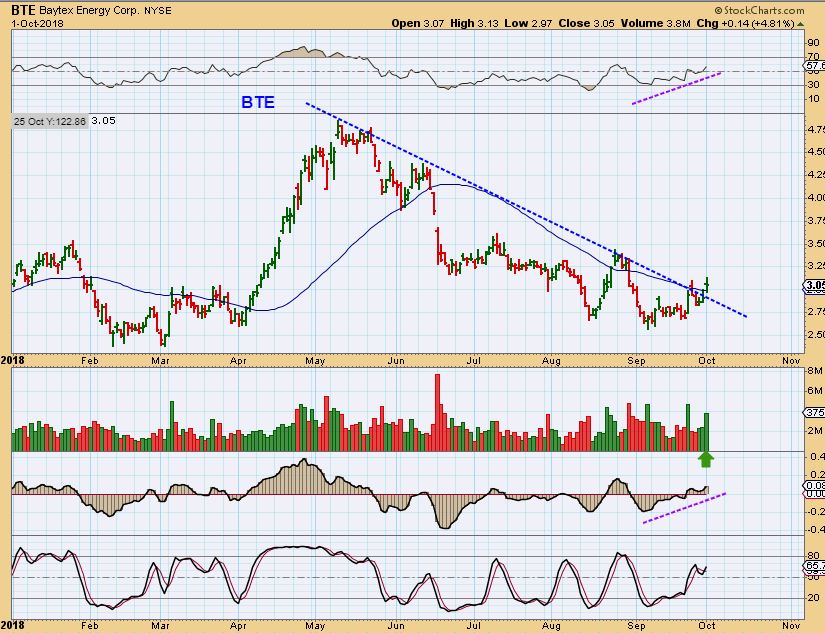Screen dimensions: 825x633
Task: Click the Sep label under price panel
Action: tap(636, 361)
